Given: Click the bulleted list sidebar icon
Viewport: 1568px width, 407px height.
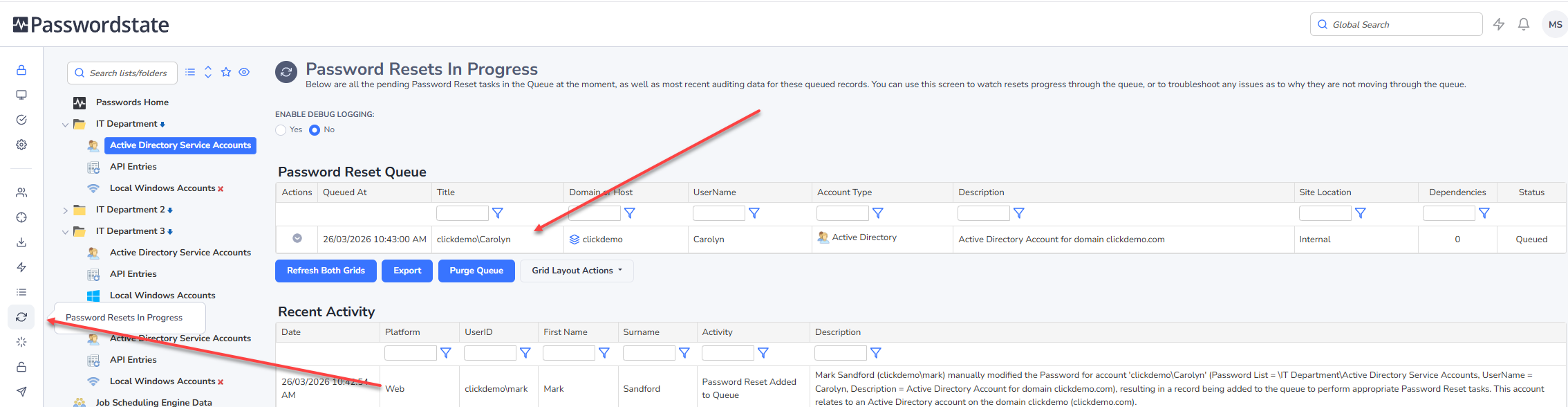Looking at the screenshot, I should coord(21,292).
